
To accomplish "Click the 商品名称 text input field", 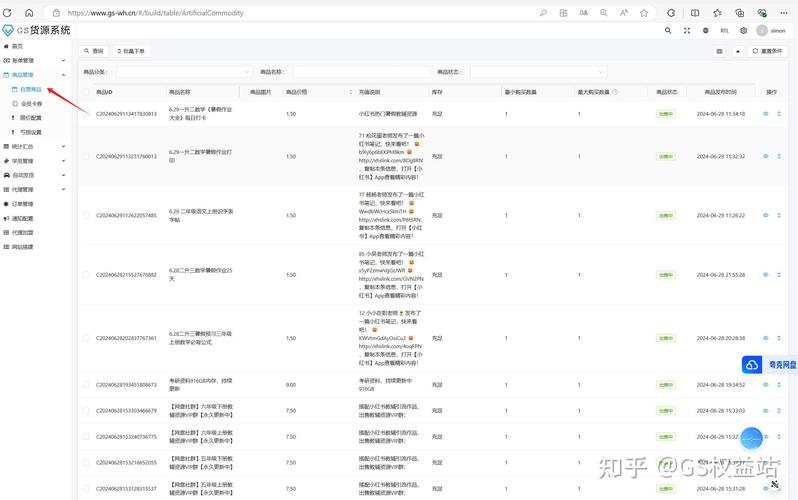I will (x=360, y=72).
